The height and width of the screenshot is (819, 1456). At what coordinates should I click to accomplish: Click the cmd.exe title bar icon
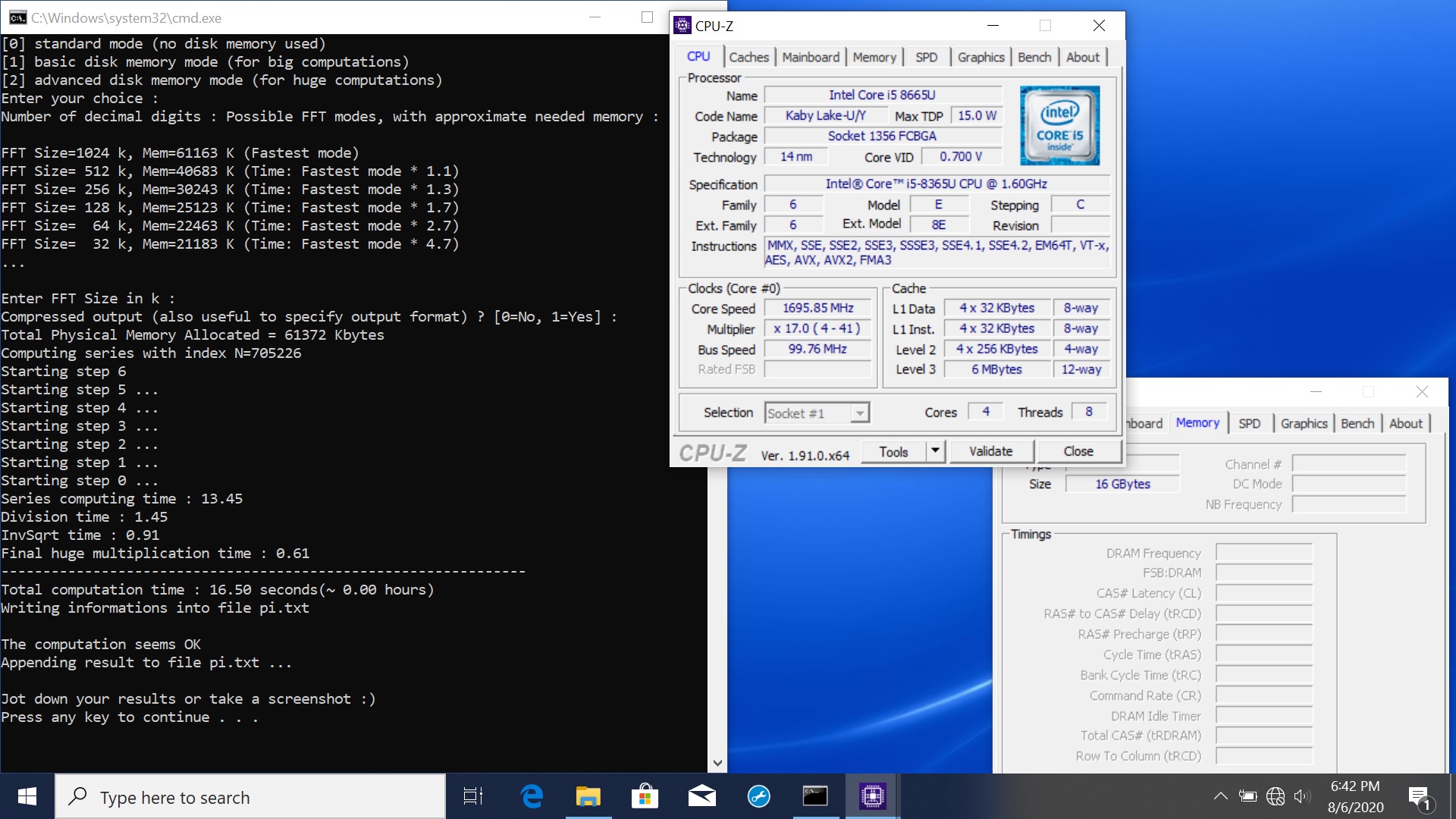17,17
